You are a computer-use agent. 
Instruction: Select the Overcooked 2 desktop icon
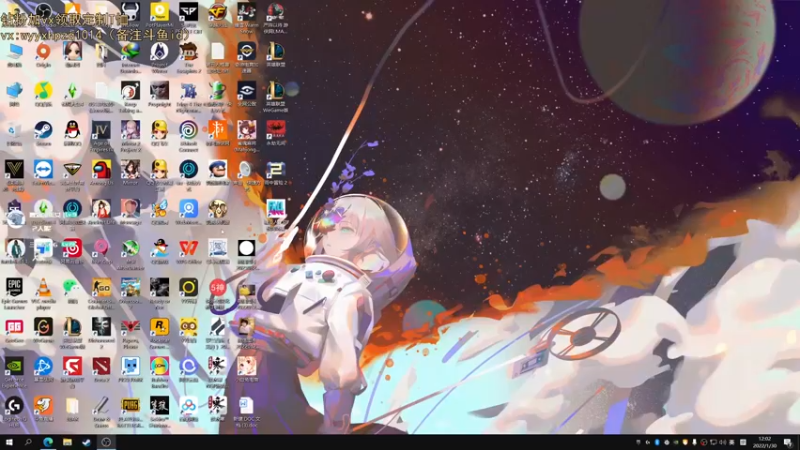tap(130, 287)
